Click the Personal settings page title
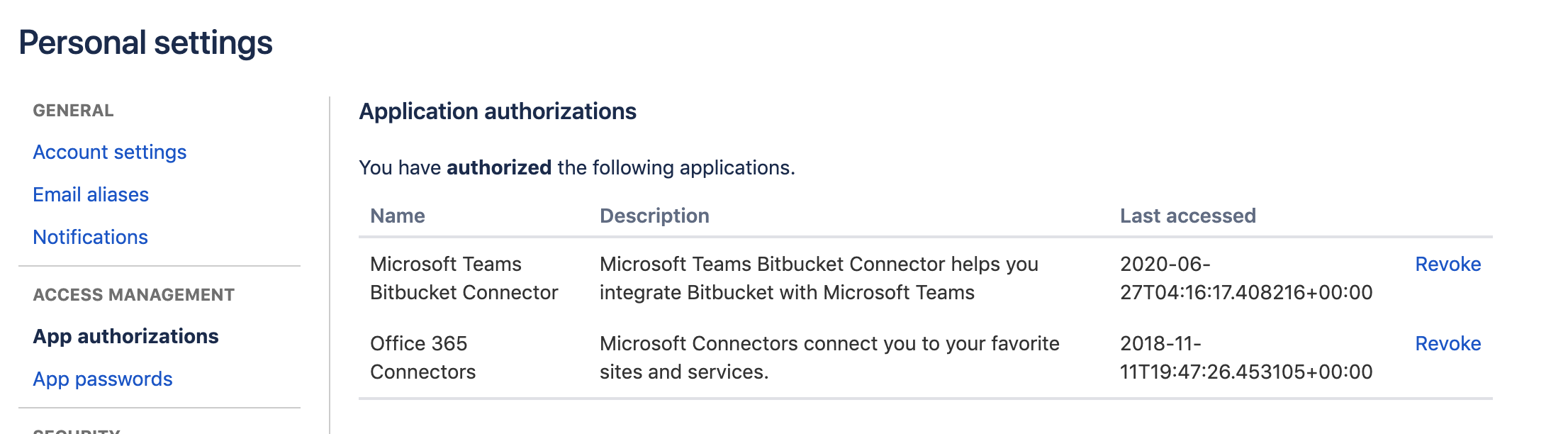Viewport: 1568px width, 434px height. [x=145, y=43]
